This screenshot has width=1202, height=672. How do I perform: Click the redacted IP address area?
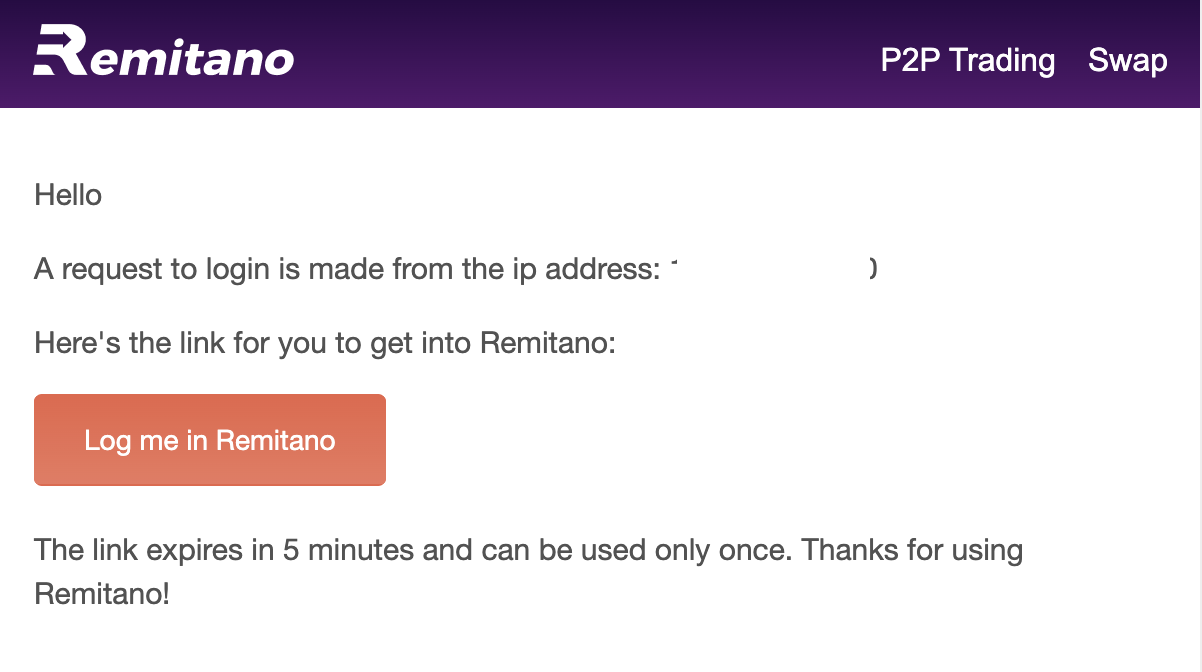pyautogui.click(x=770, y=269)
